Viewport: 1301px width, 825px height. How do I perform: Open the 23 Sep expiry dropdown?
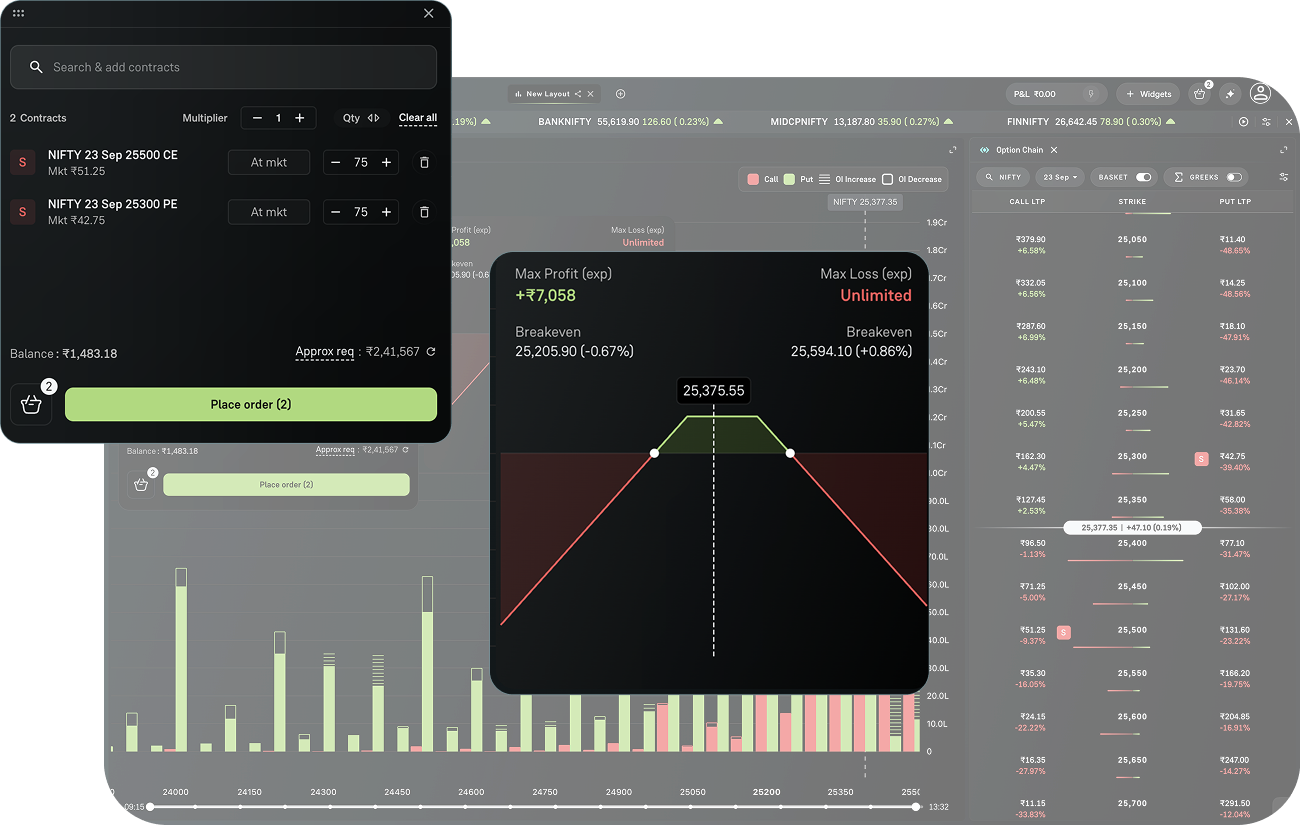[x=1060, y=177]
